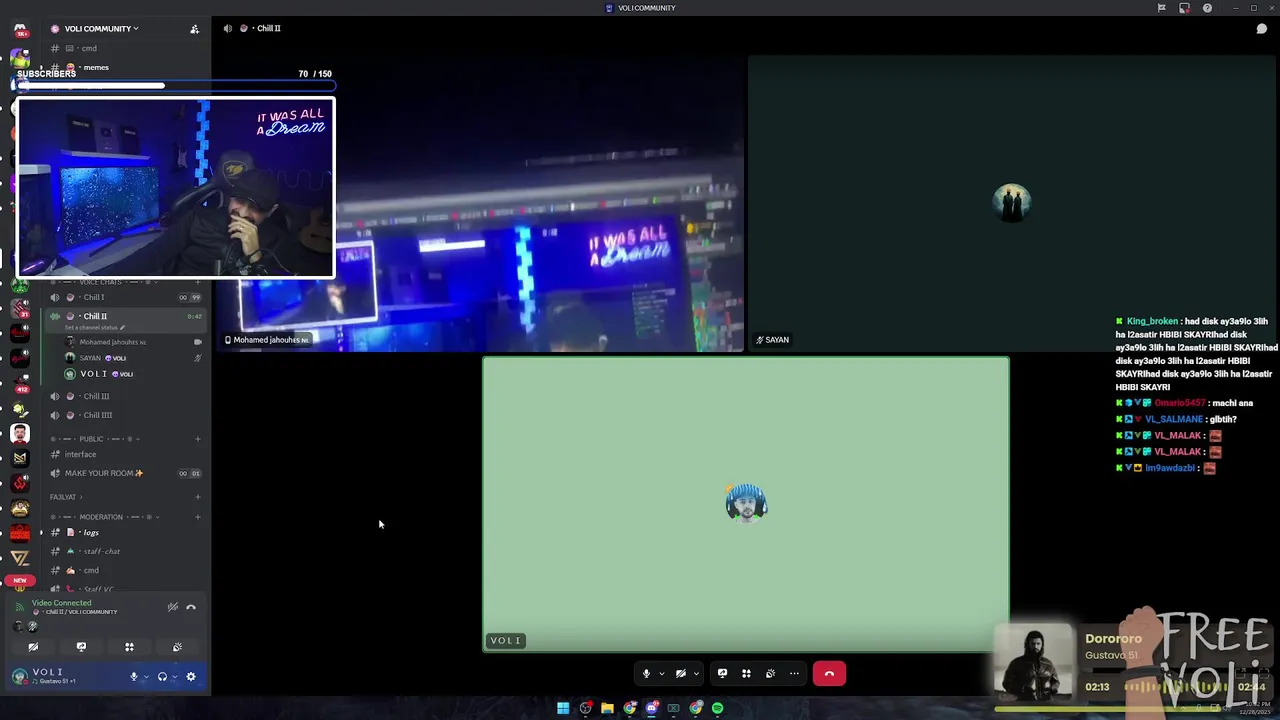The width and height of the screenshot is (1280, 720).
Task: Open the help icon in the title bar
Action: (1207, 8)
